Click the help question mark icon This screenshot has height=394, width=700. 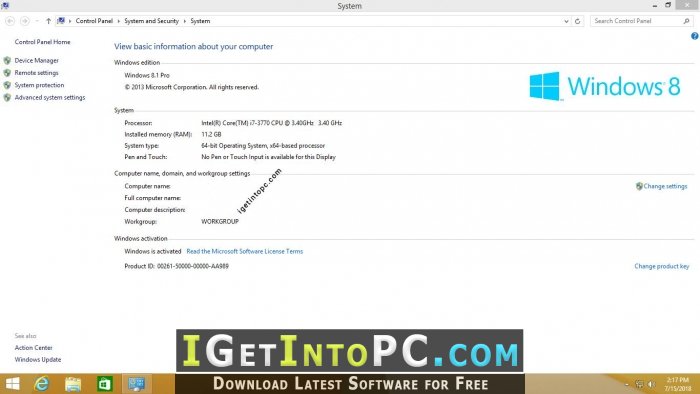[695, 36]
